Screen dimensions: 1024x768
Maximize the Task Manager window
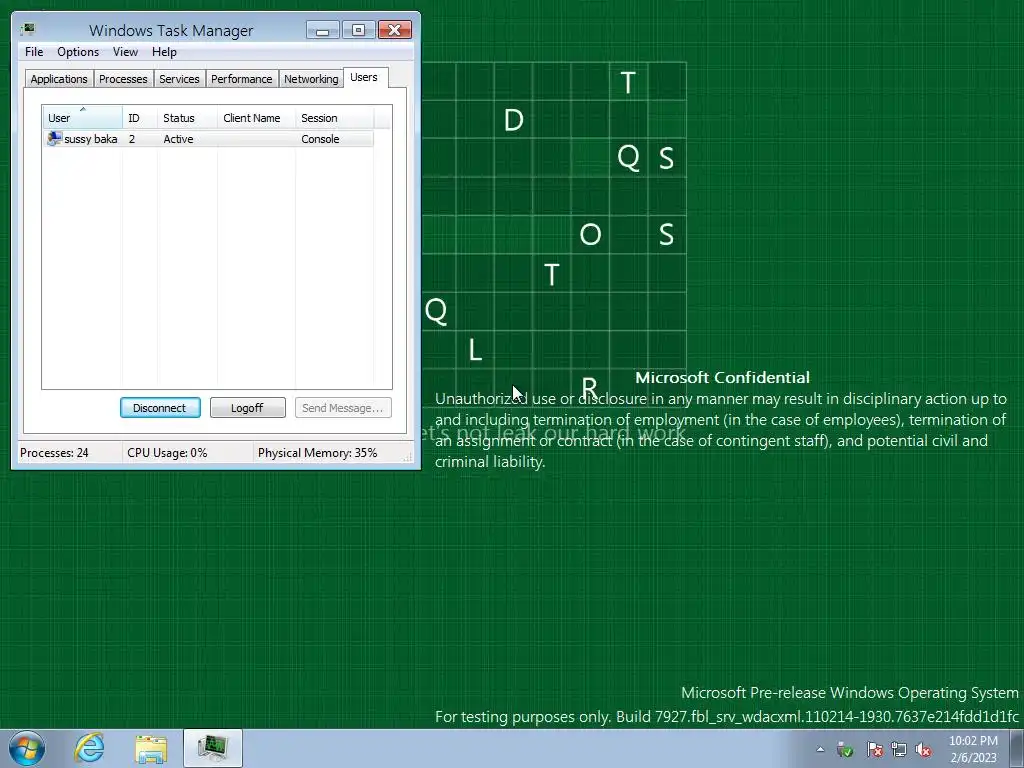point(359,30)
